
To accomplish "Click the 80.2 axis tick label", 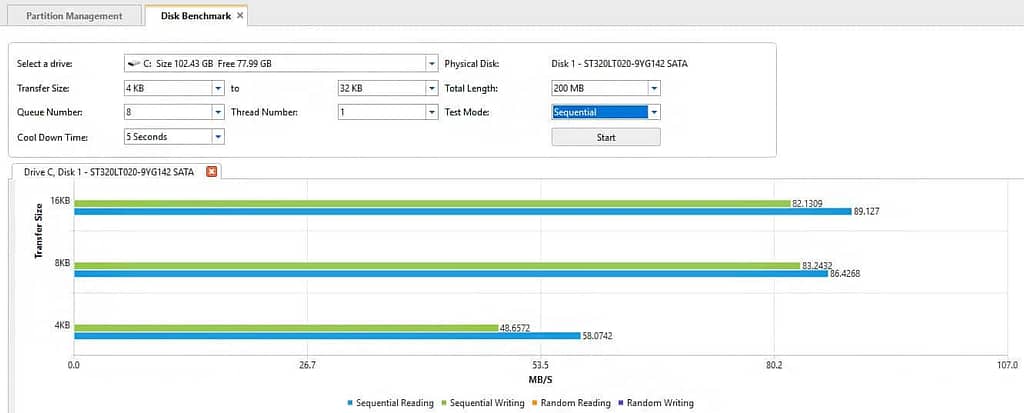I will [774, 365].
